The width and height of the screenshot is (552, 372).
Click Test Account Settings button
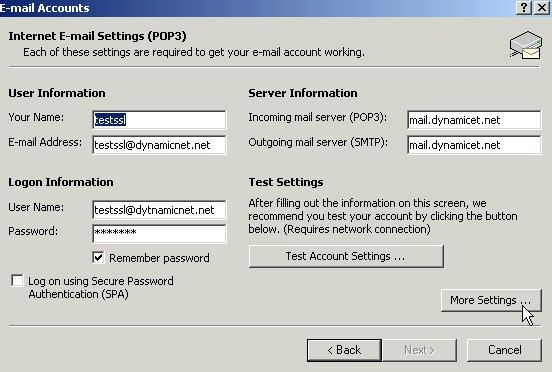click(x=346, y=256)
